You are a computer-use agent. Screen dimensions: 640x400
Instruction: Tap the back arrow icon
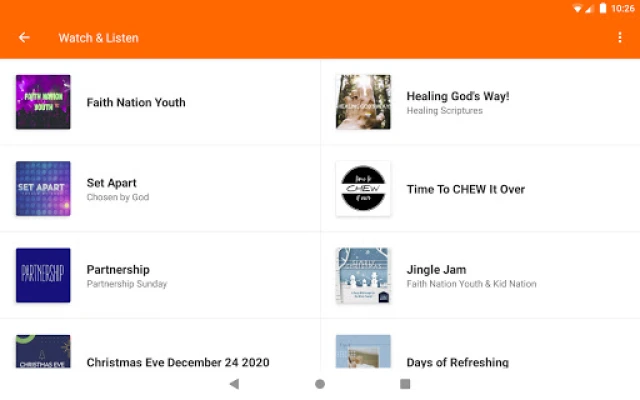[x=24, y=38]
